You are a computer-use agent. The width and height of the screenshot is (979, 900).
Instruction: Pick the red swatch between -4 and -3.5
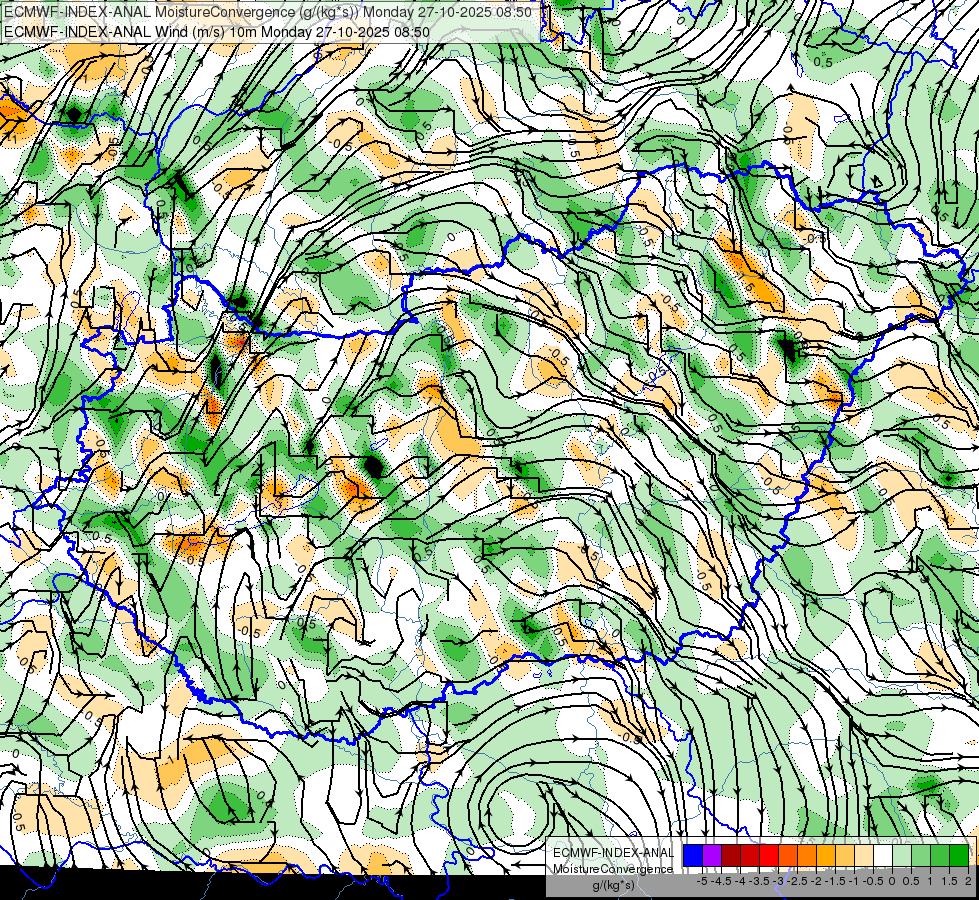(x=750, y=856)
